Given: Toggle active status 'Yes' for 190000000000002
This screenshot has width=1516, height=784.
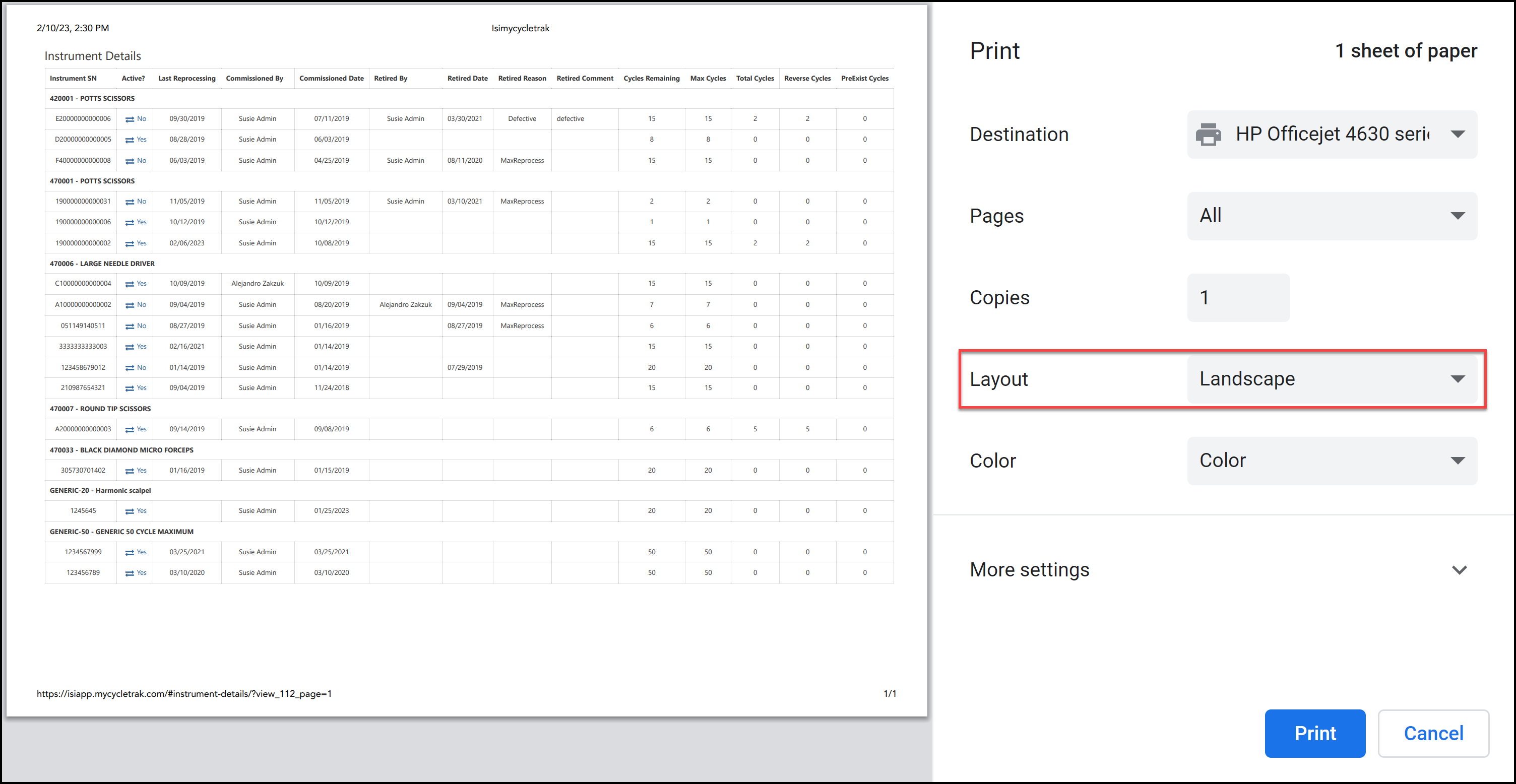Looking at the screenshot, I should (x=141, y=243).
